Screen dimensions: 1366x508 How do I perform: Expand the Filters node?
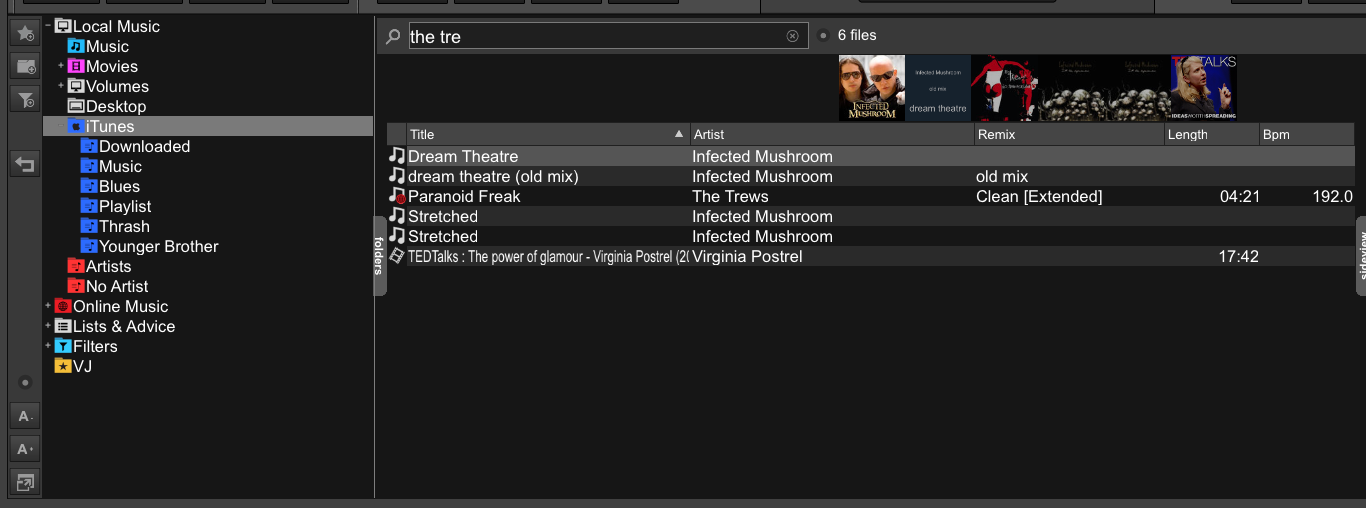tap(47, 346)
